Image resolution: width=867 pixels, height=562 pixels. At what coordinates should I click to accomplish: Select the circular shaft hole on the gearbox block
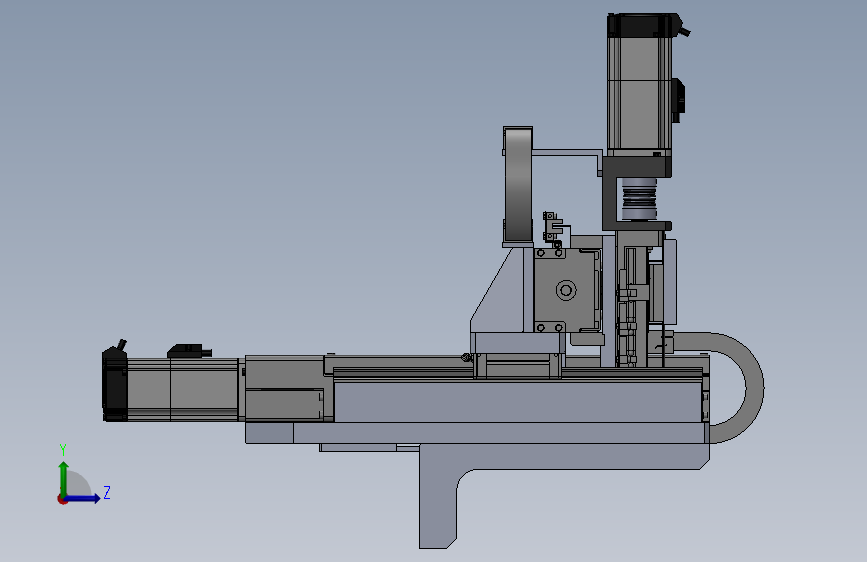tap(566, 290)
